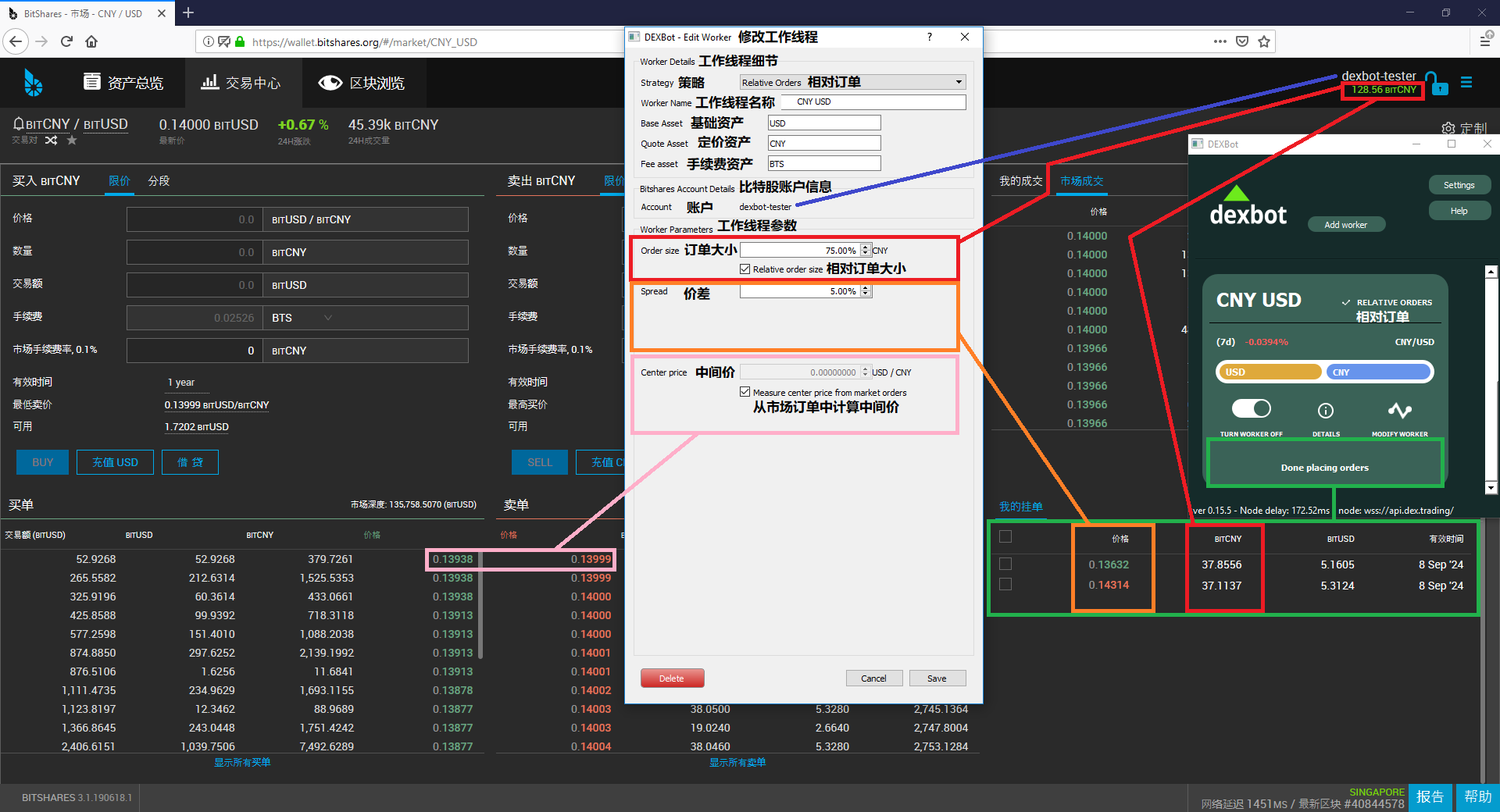Open 区块浏览 explorer navigation item

point(362,83)
